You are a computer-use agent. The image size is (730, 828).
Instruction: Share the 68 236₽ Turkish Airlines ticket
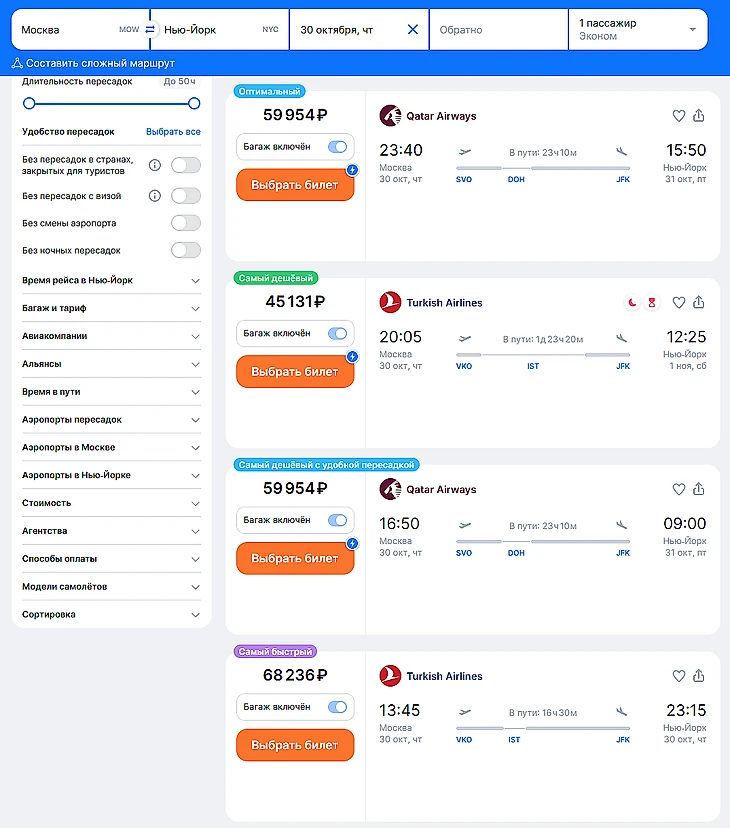pyautogui.click(x=699, y=676)
